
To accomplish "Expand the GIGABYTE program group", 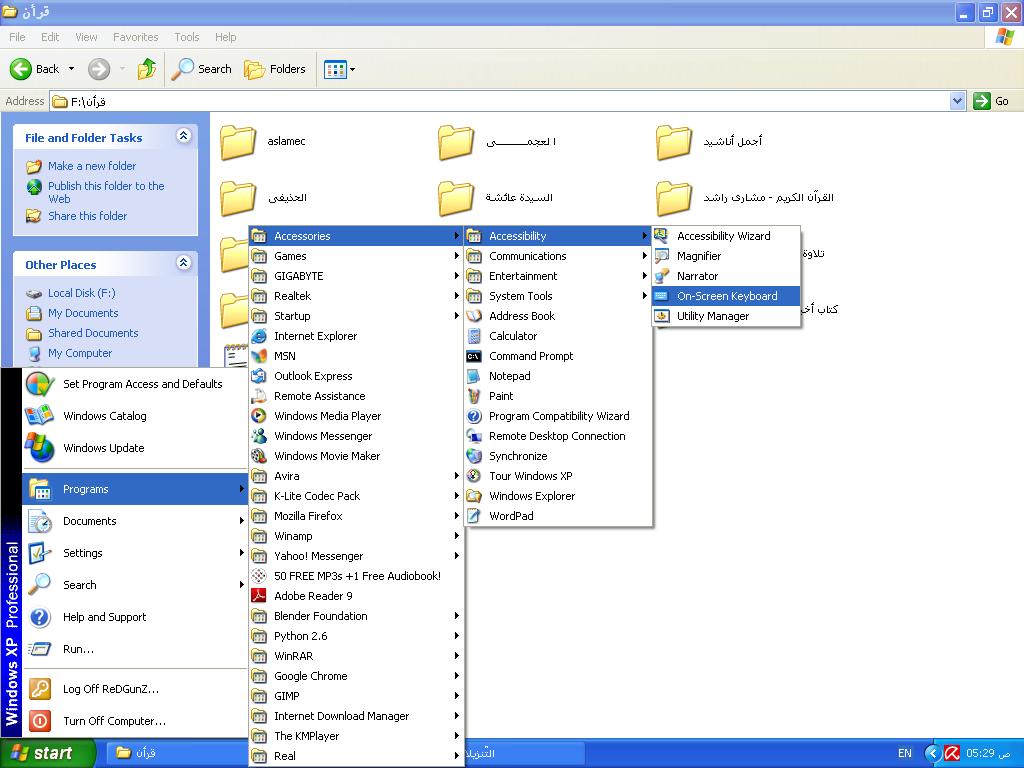I will [357, 276].
